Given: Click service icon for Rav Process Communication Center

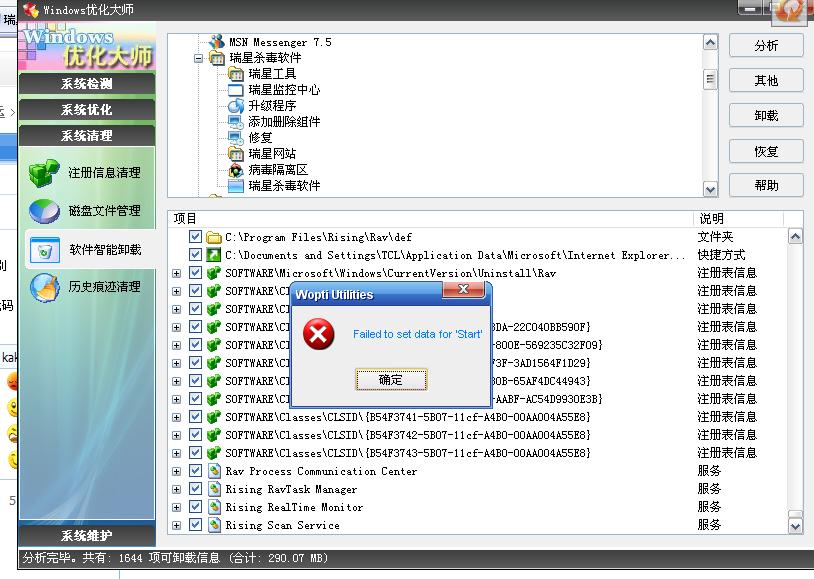Looking at the screenshot, I should 214,471.
